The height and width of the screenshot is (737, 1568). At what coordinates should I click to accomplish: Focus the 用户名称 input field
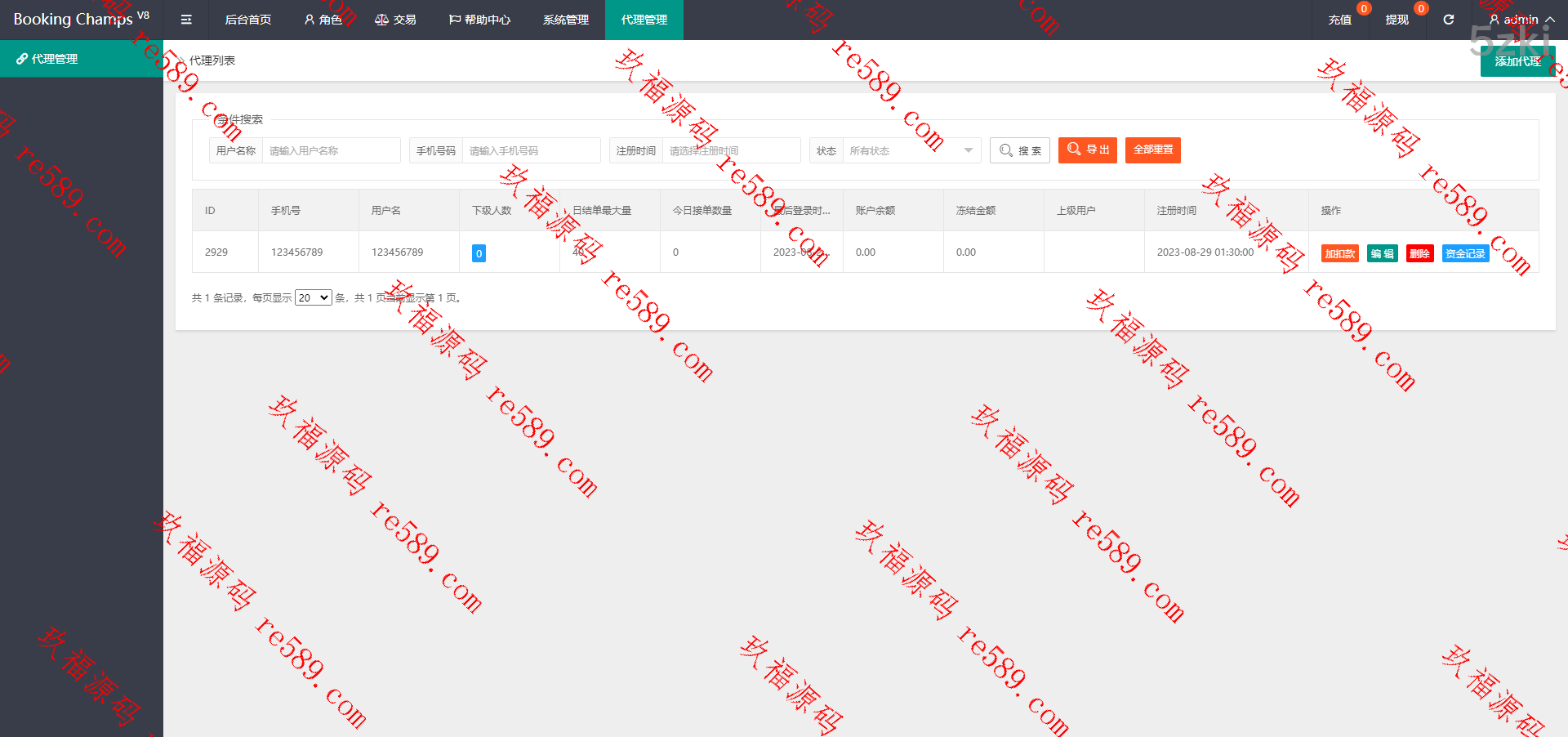point(331,150)
